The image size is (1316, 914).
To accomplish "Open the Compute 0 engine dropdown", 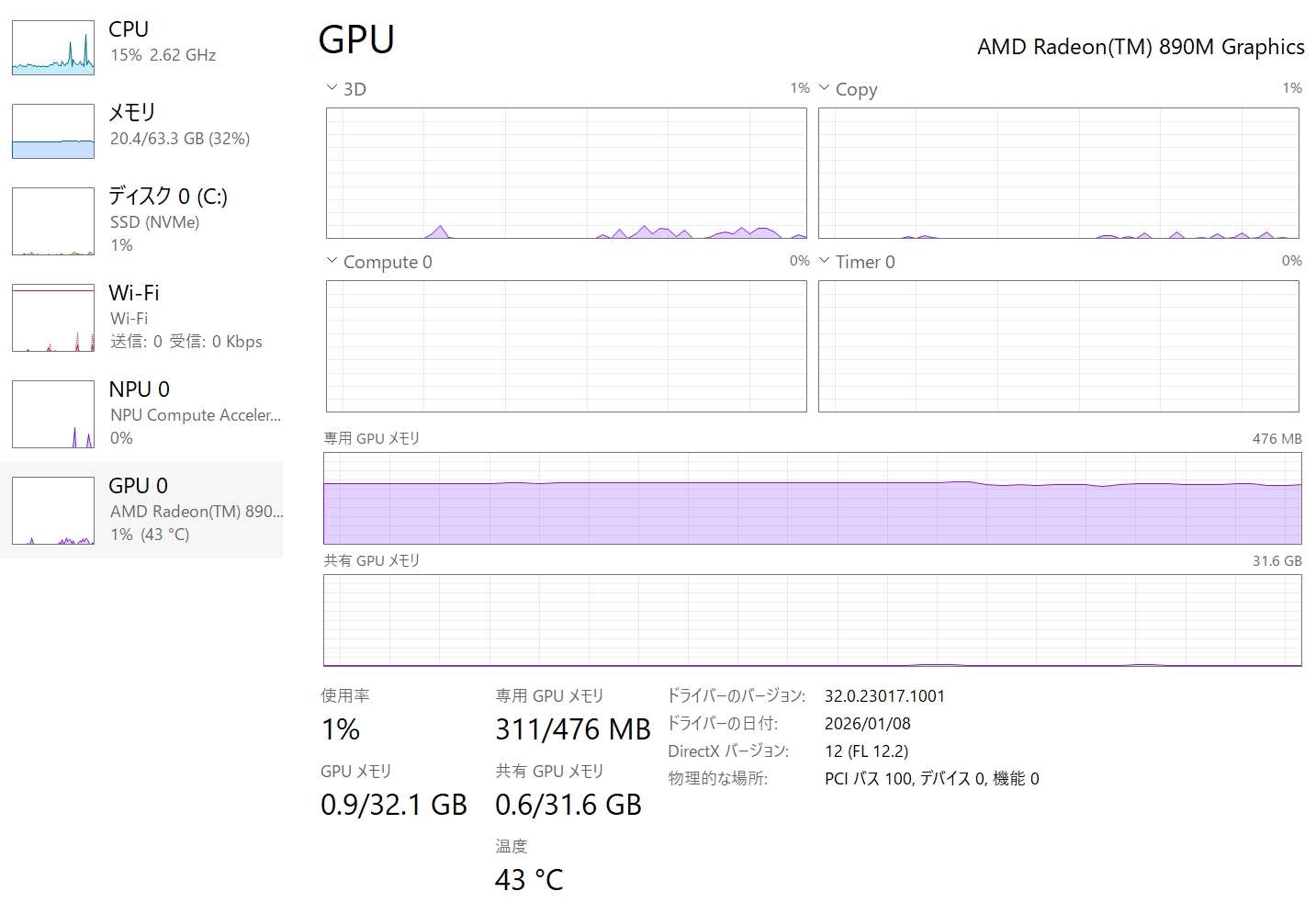I will point(332,261).
